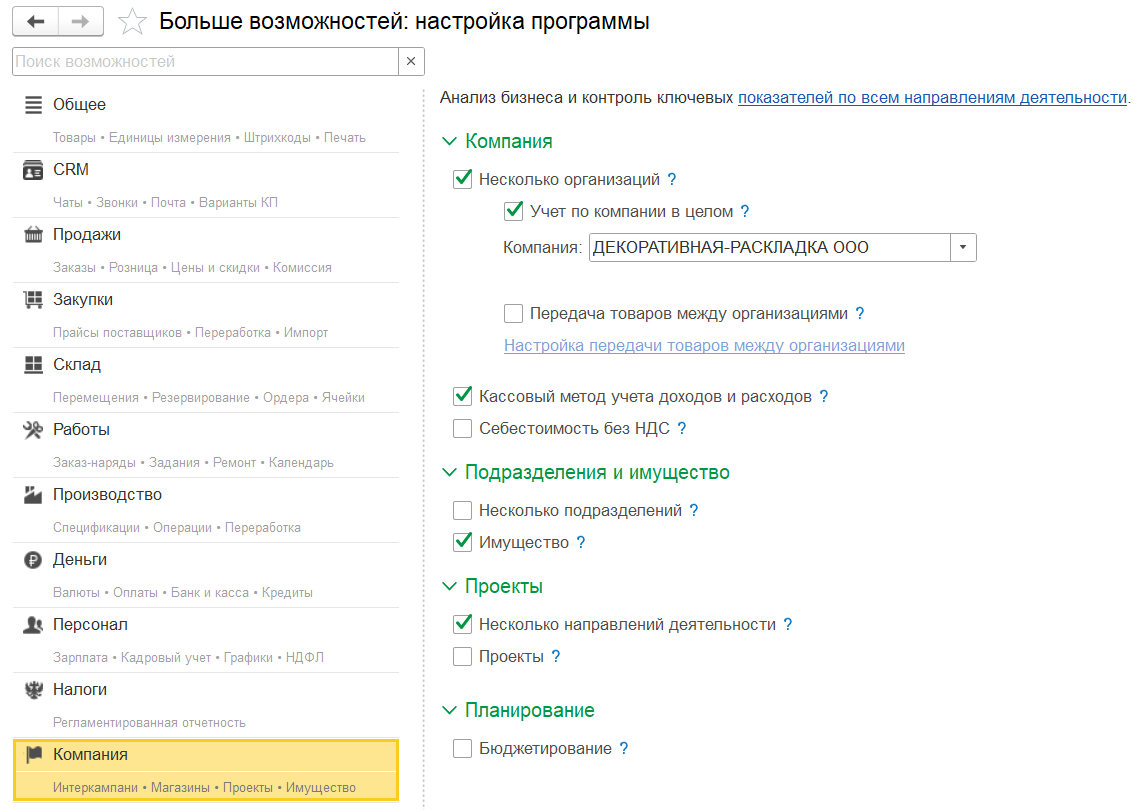The image size is (1143, 810).
Task: Select the Закупки cart icon
Action: pyautogui.click(x=33, y=300)
